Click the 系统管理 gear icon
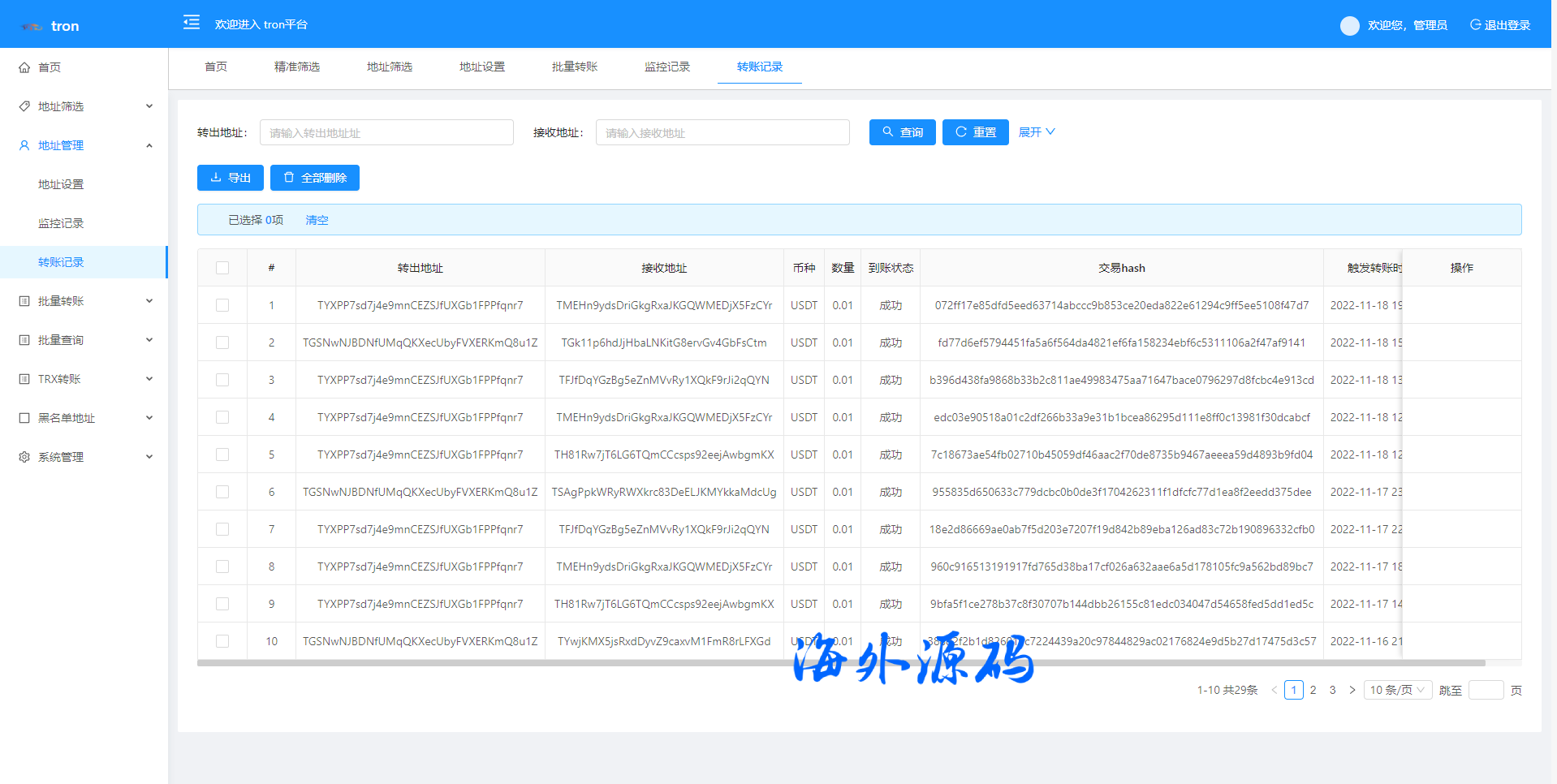 24,457
